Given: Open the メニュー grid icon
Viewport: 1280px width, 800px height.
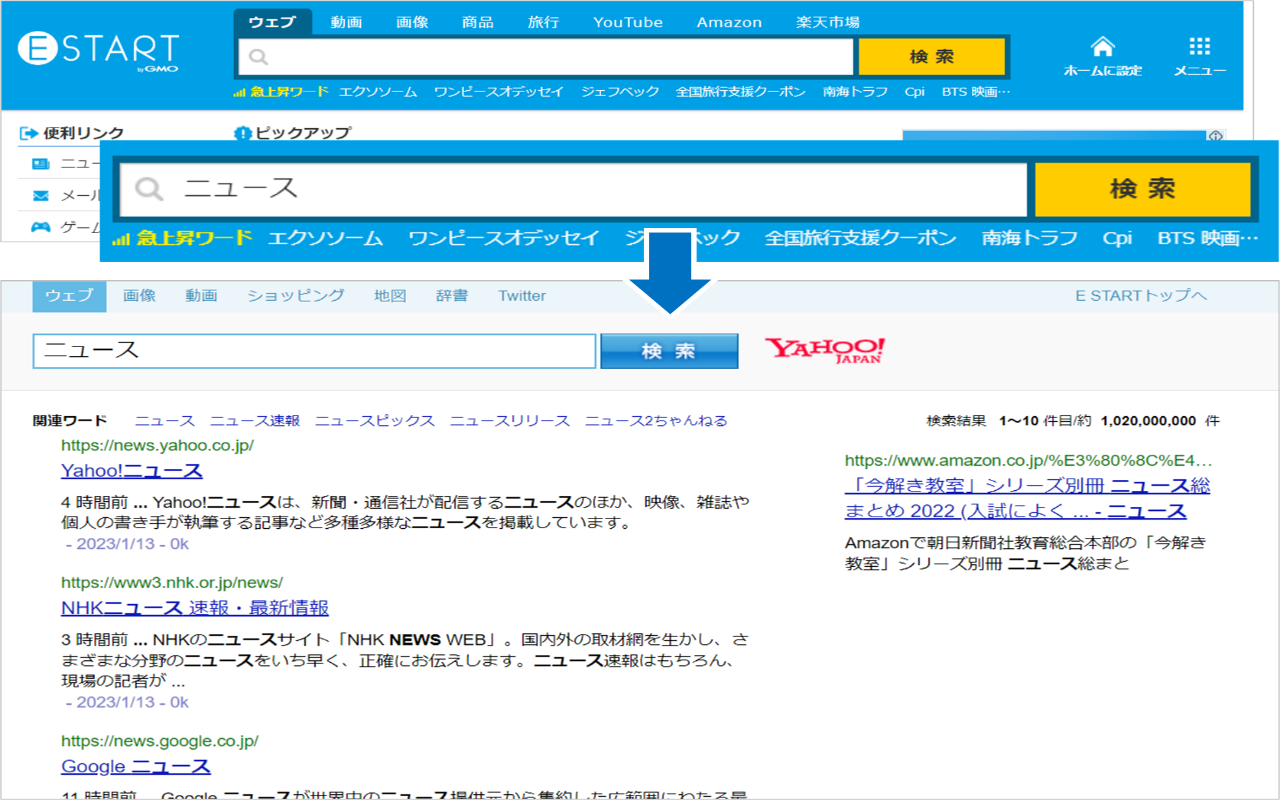Looking at the screenshot, I should 1200,46.
